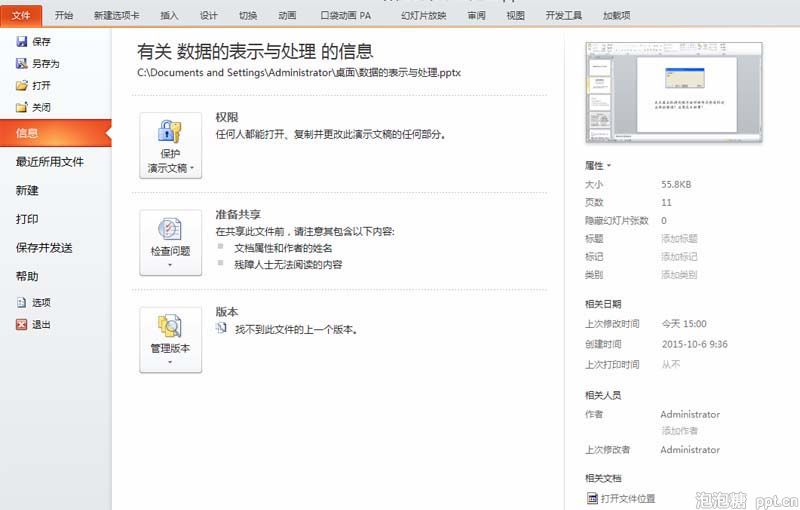800x510 pixels.
Task: Select 最近所用文件 in the sidebar
Action: click(49, 162)
